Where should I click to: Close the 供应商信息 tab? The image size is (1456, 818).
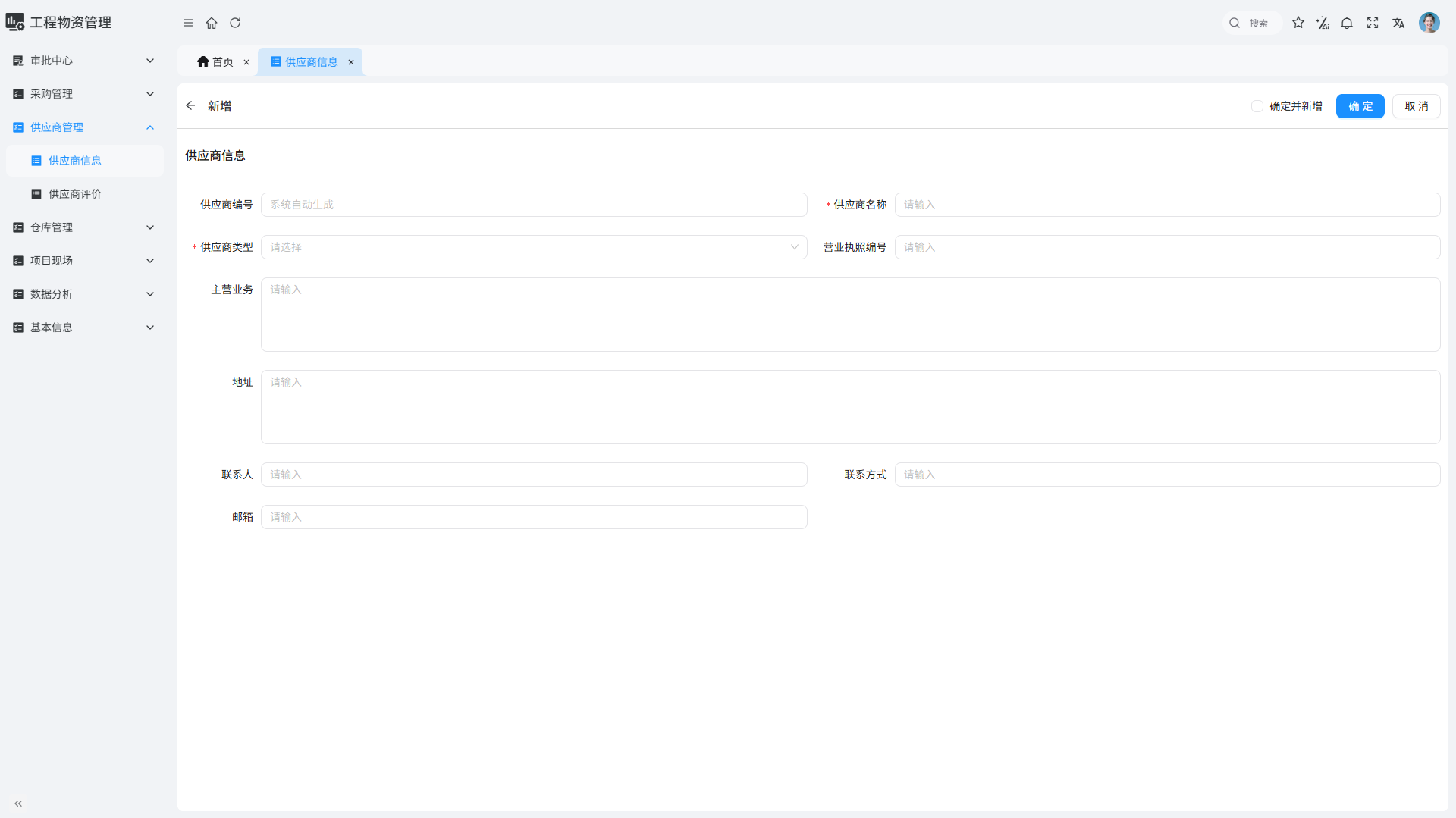pos(351,62)
